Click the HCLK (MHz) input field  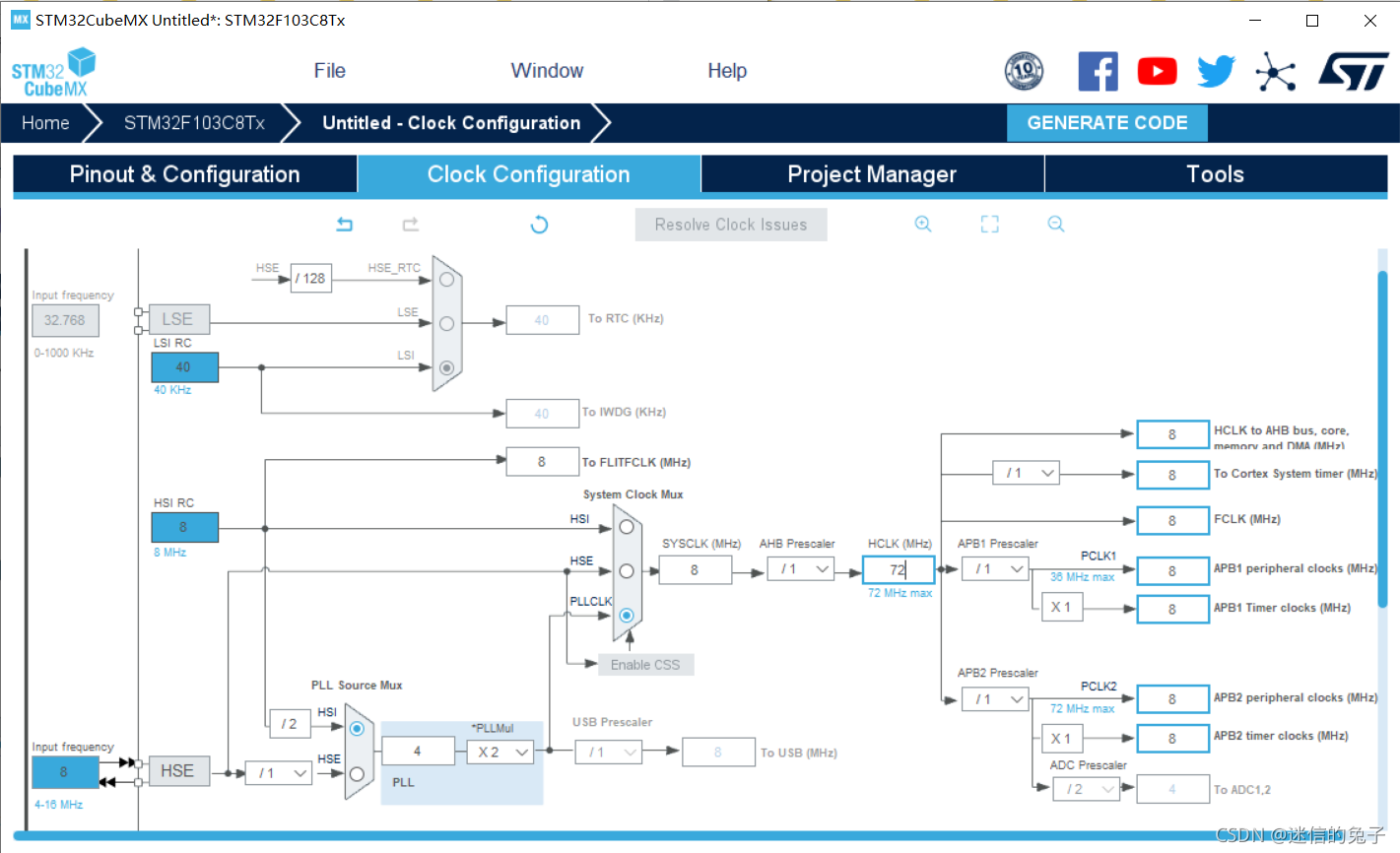coord(899,569)
